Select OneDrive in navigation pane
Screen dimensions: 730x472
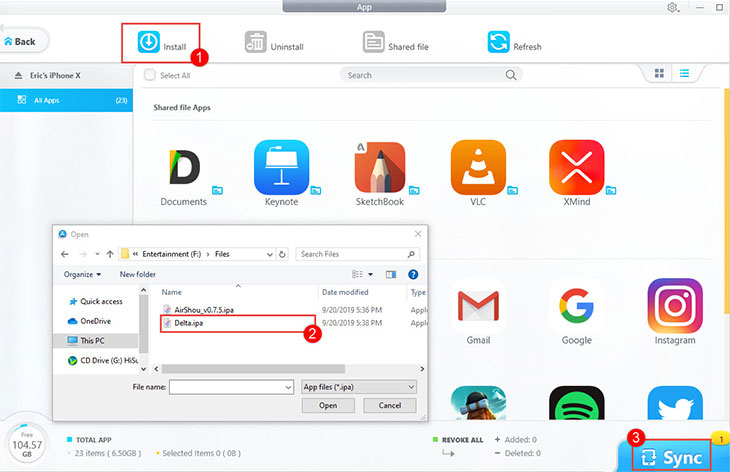click(x=89, y=321)
